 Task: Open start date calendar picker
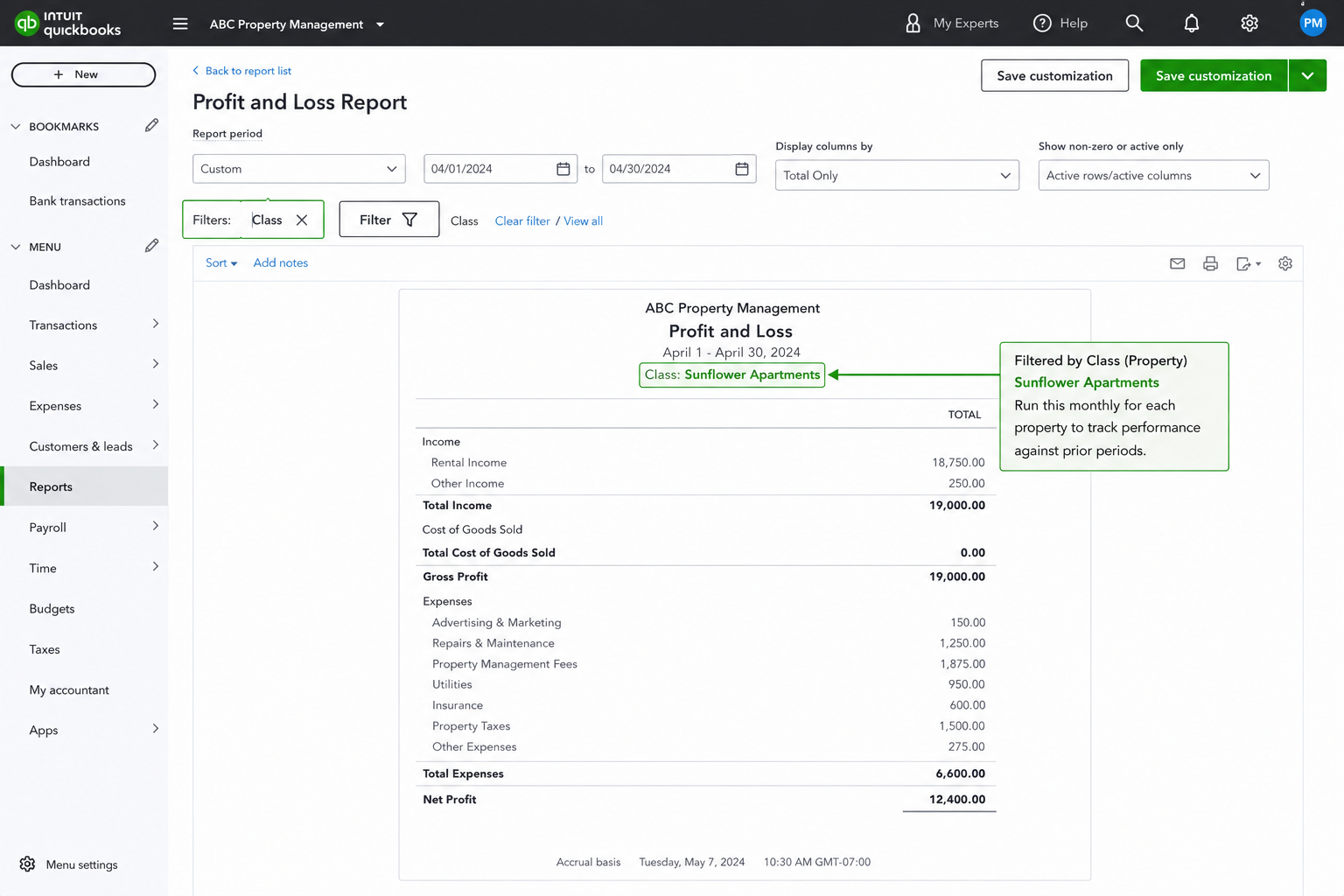pos(563,169)
